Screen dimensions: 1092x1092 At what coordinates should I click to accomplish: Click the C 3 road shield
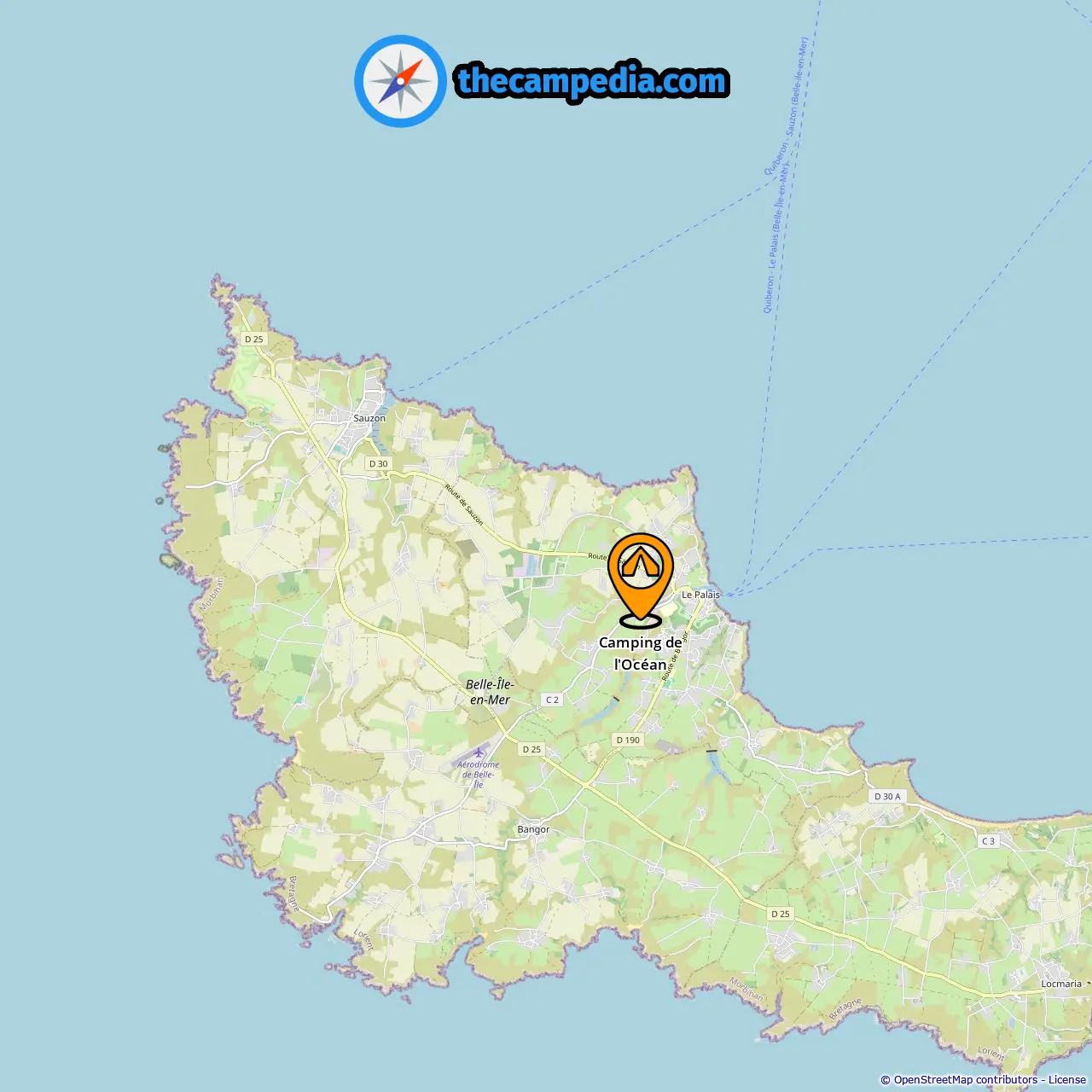coord(988,841)
